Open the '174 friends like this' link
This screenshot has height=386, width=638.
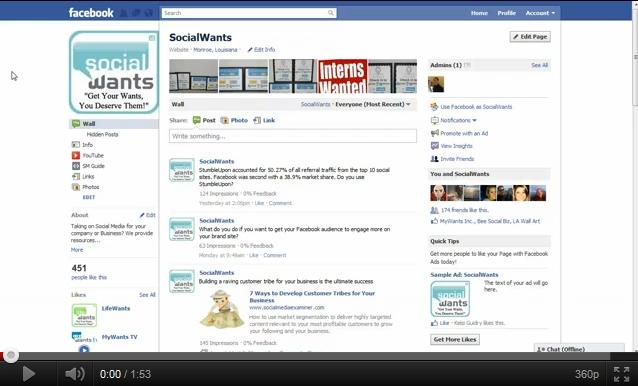point(465,210)
